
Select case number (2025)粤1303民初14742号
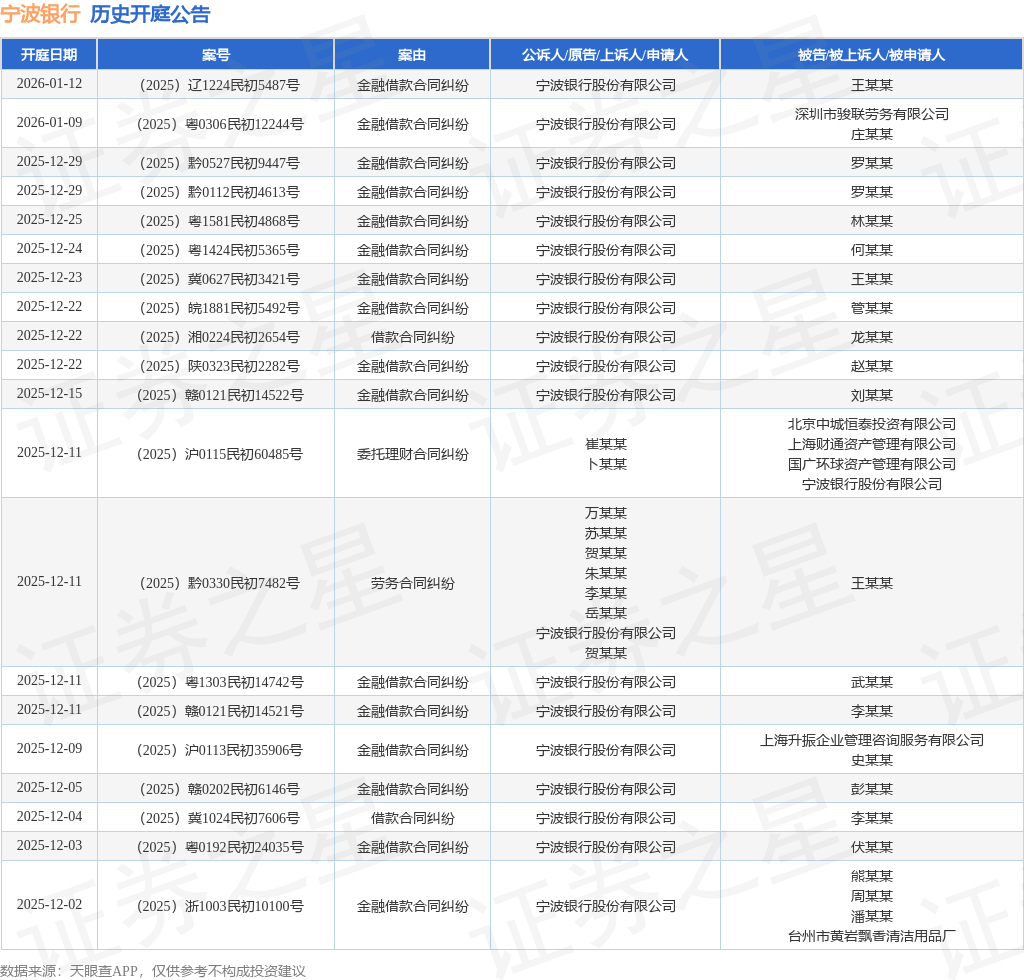219,682
